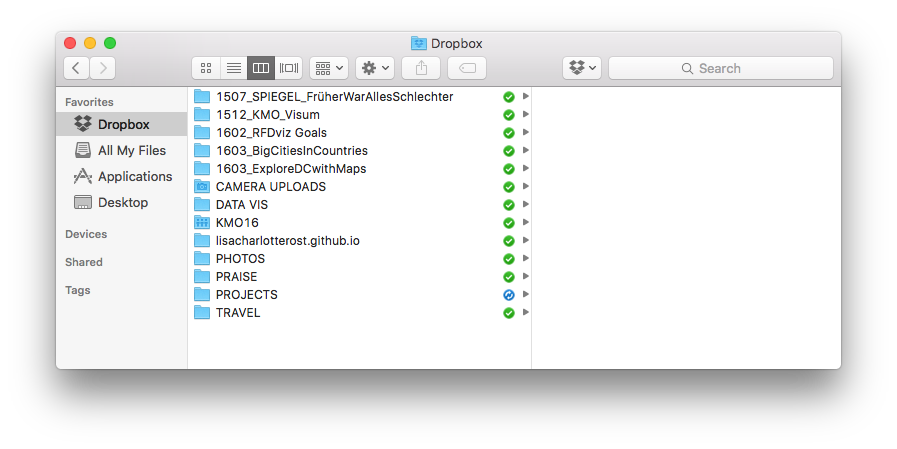Expand the DATA VIS folder arrow
Viewport: 897px width, 449px height.
pos(525,205)
